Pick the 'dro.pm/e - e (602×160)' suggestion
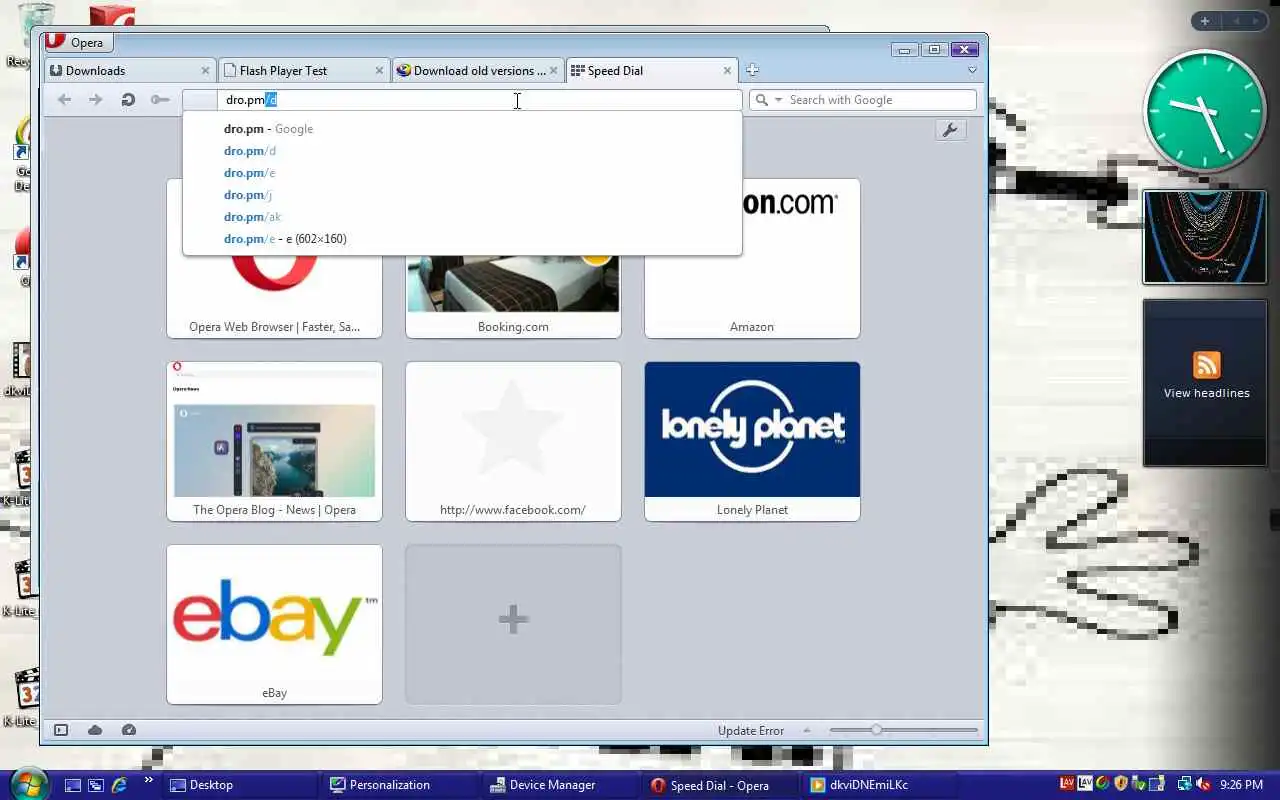Viewport: 1280px width, 800px height. (x=462, y=239)
